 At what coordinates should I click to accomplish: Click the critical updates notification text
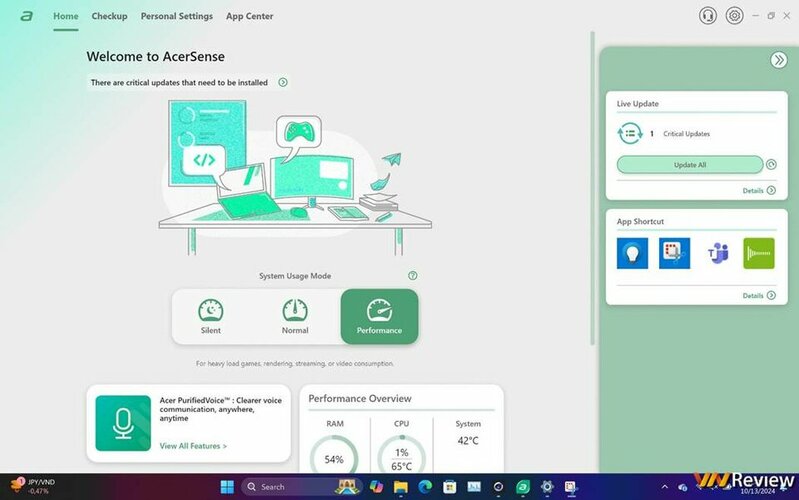click(179, 83)
